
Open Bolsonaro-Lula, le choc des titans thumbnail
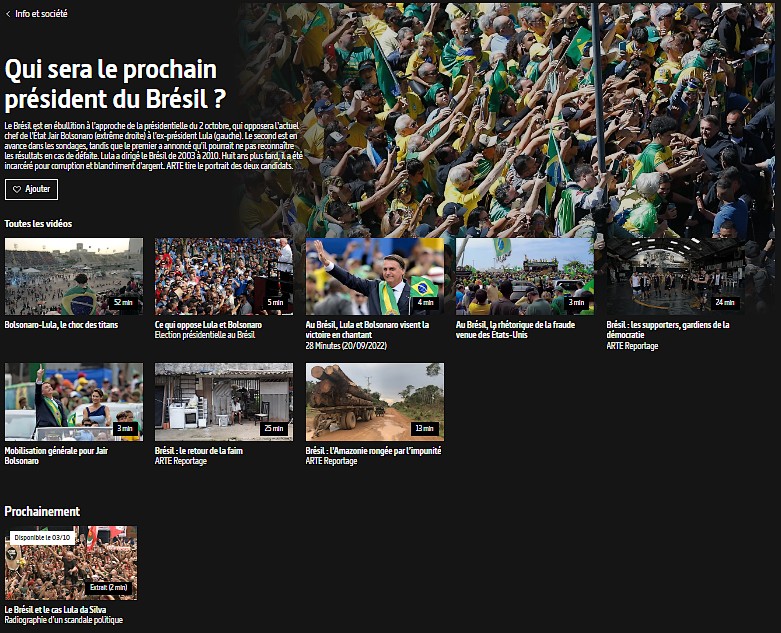74,276
